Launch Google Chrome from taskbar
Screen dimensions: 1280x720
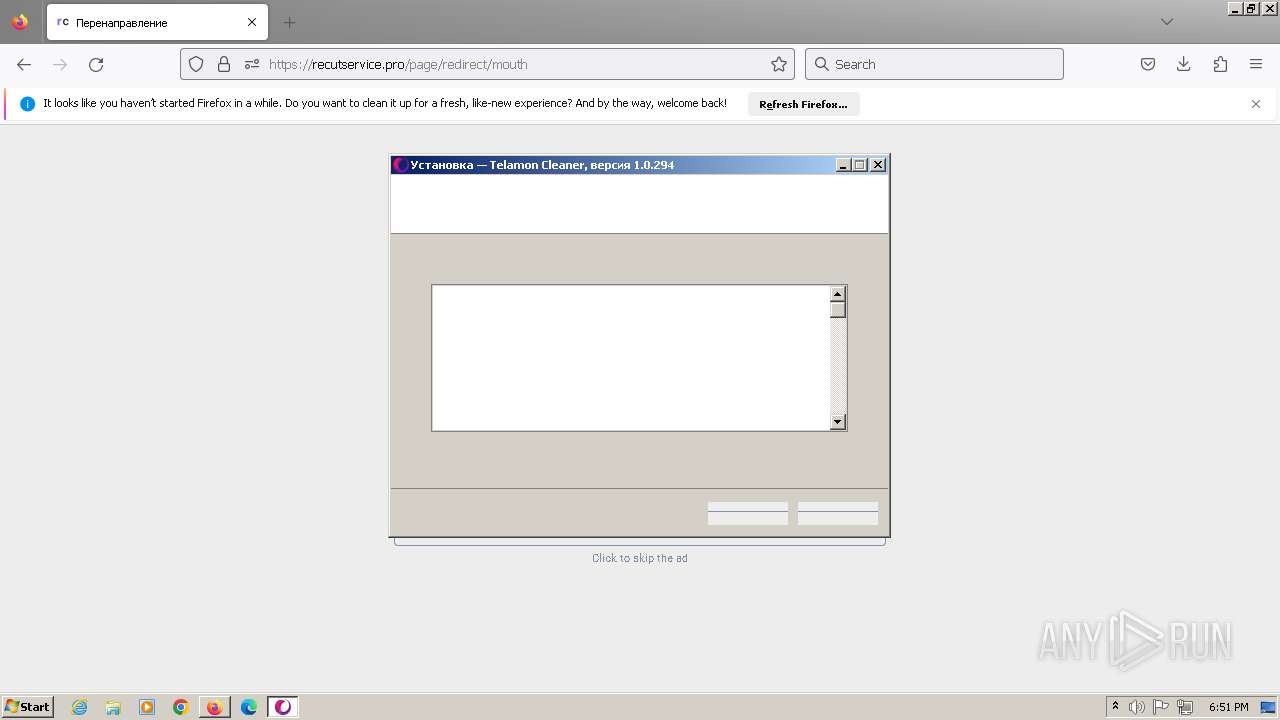pos(181,707)
